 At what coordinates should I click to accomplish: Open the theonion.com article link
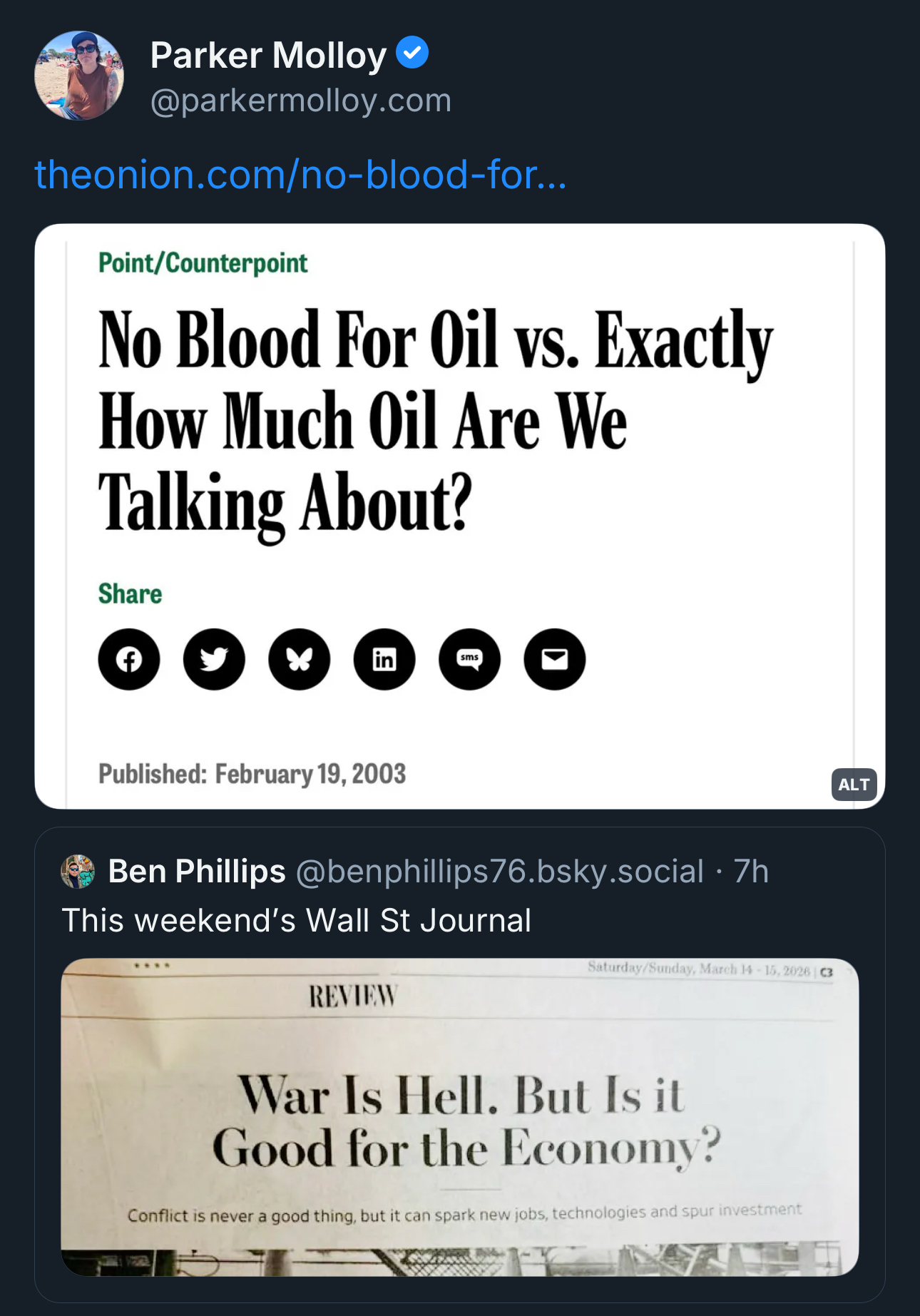[300, 175]
